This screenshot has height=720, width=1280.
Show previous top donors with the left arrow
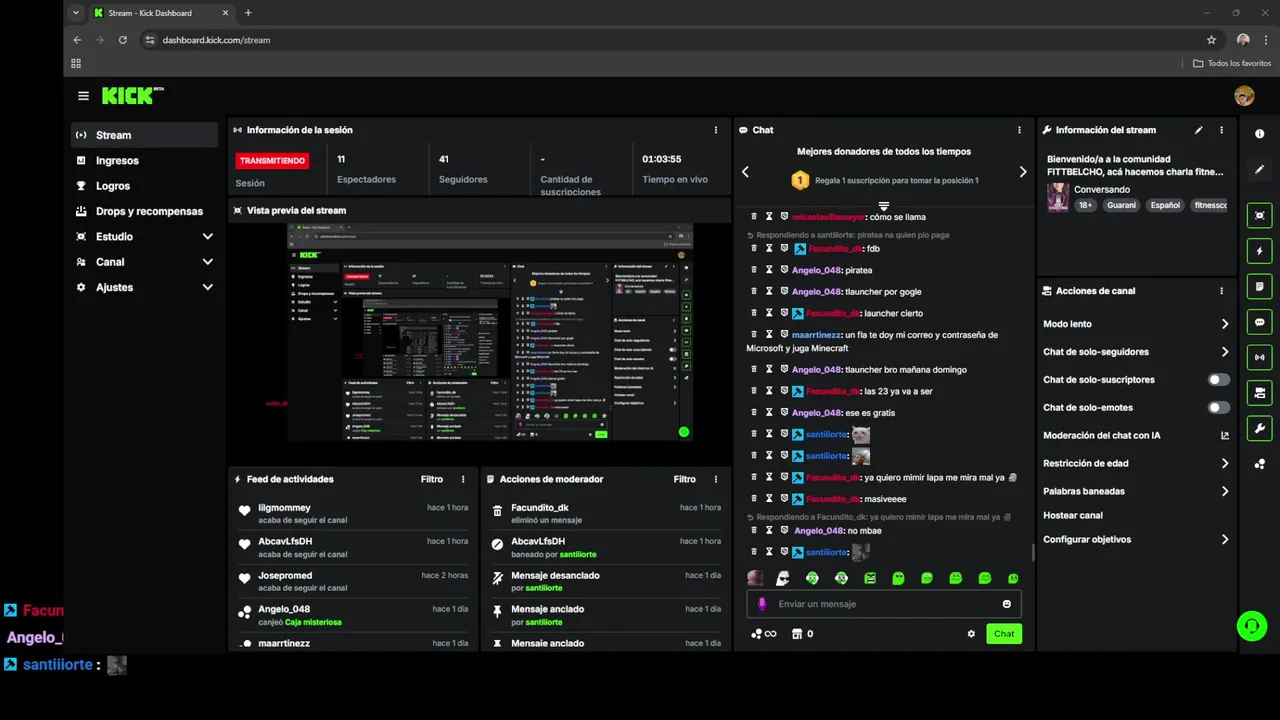click(745, 172)
